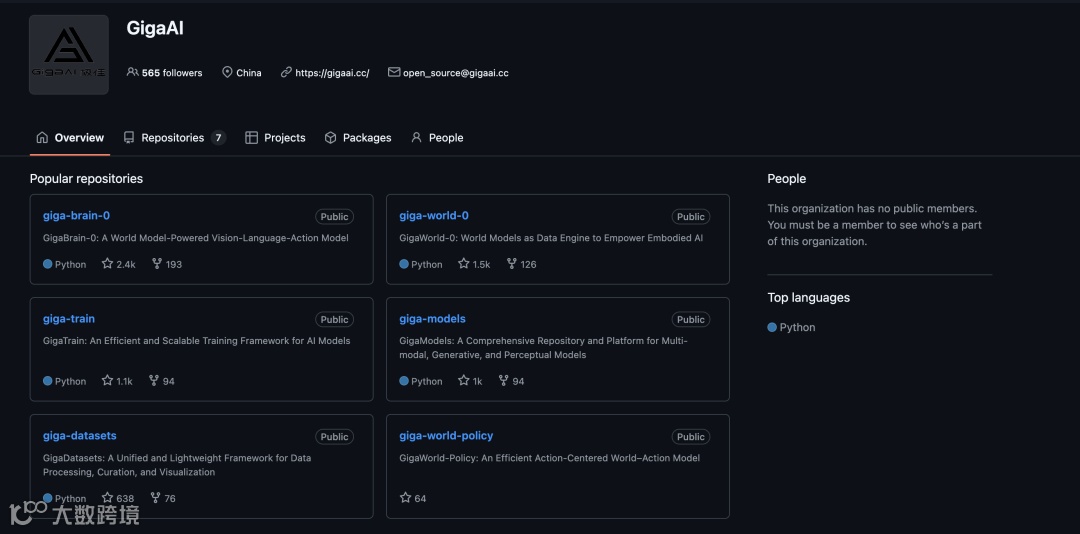Click the 126 forks count on giga-world-0
Screen dimensions: 1080x534
528,264
